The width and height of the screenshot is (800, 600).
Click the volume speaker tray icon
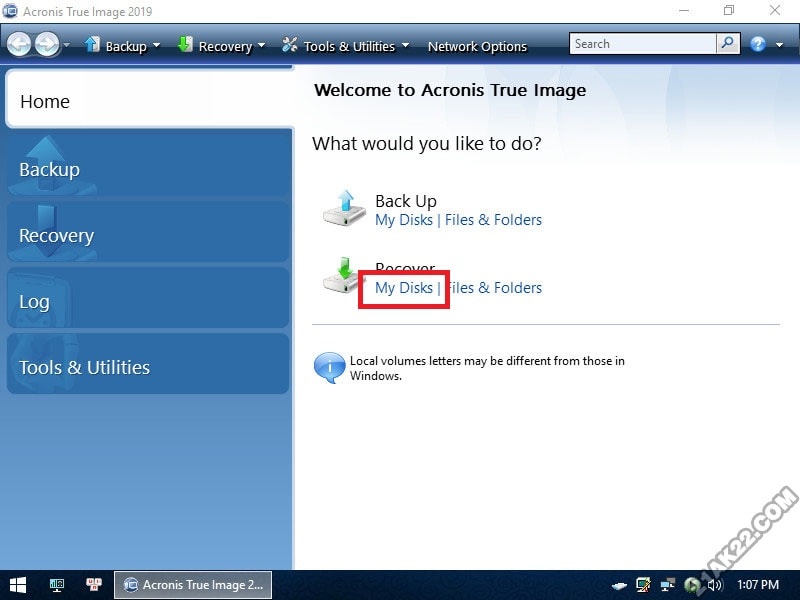pyautogui.click(x=715, y=585)
